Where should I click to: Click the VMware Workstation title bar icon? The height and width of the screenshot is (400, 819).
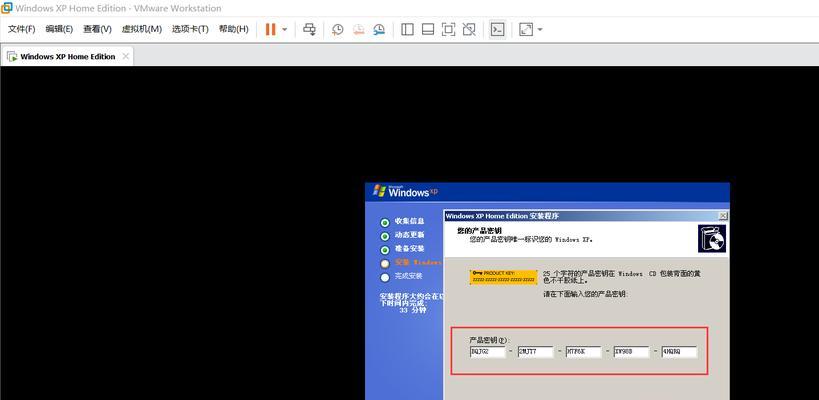(6, 8)
